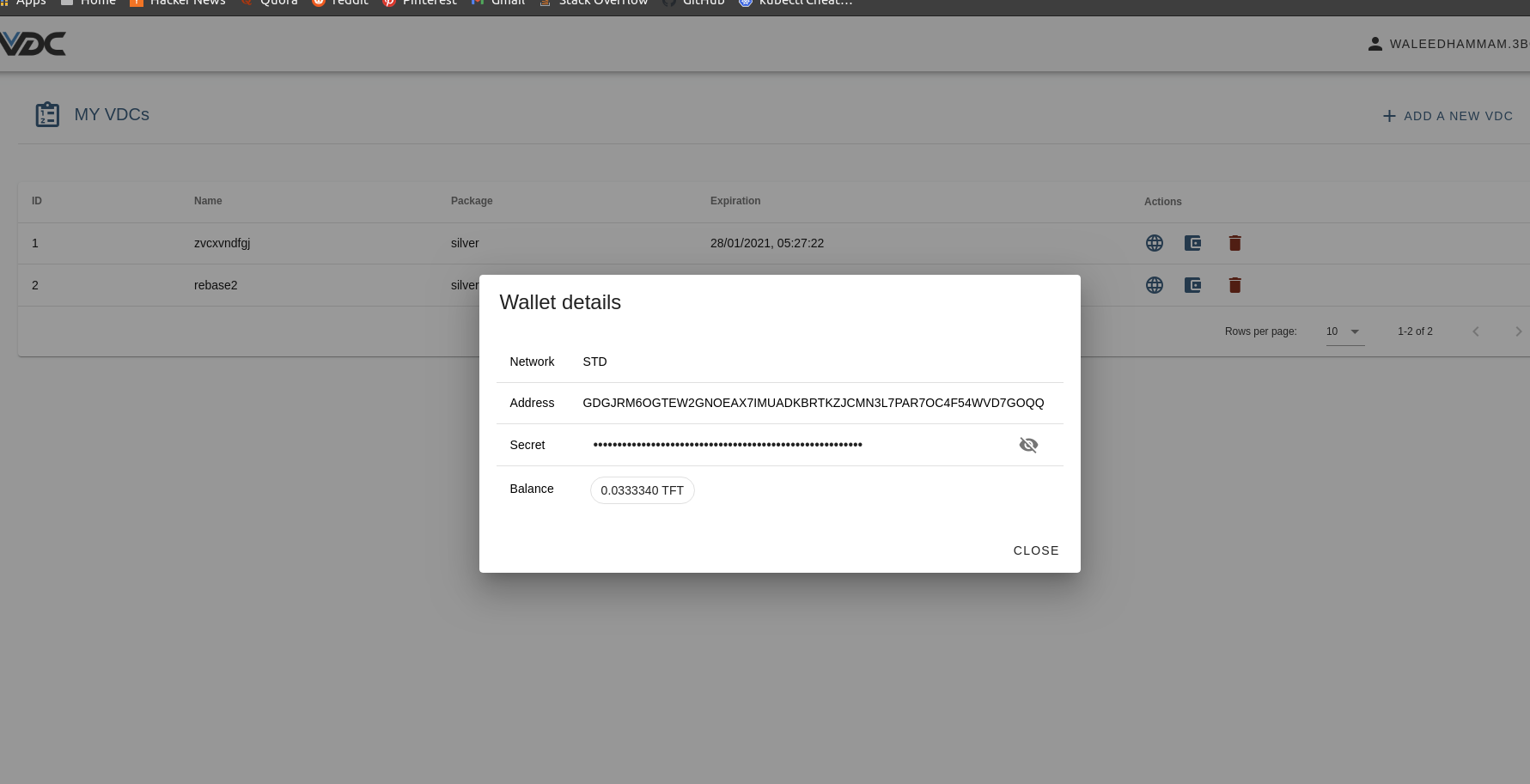Open Pinterest bookmark
This screenshot has width=1530, height=784.
tap(420, 3)
